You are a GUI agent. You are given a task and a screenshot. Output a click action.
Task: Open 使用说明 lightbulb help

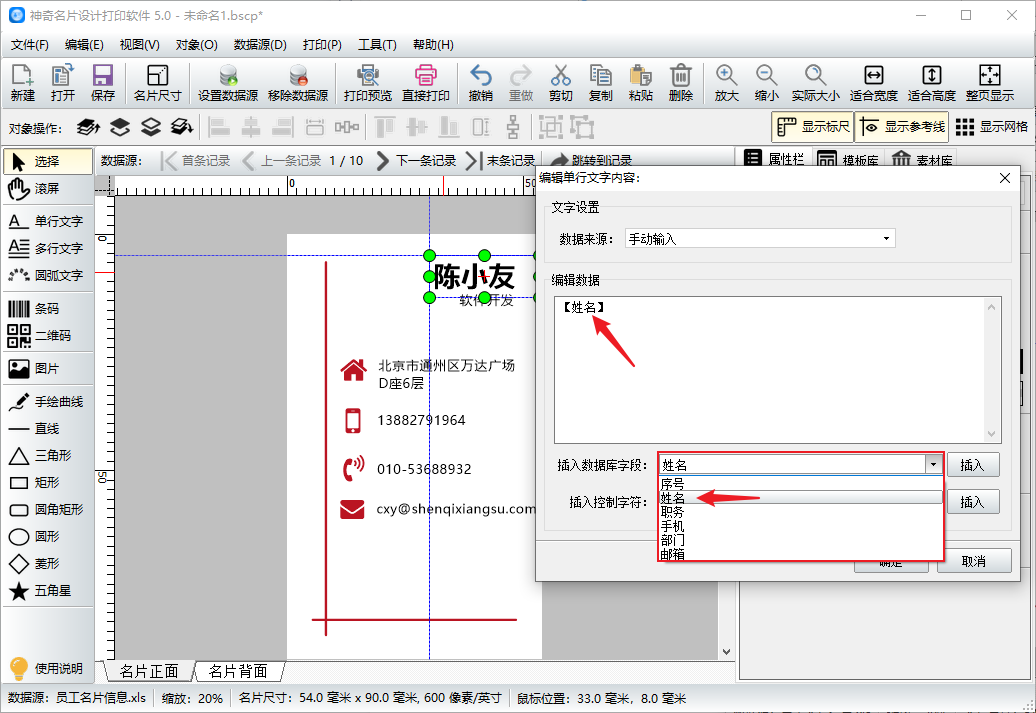(46, 669)
